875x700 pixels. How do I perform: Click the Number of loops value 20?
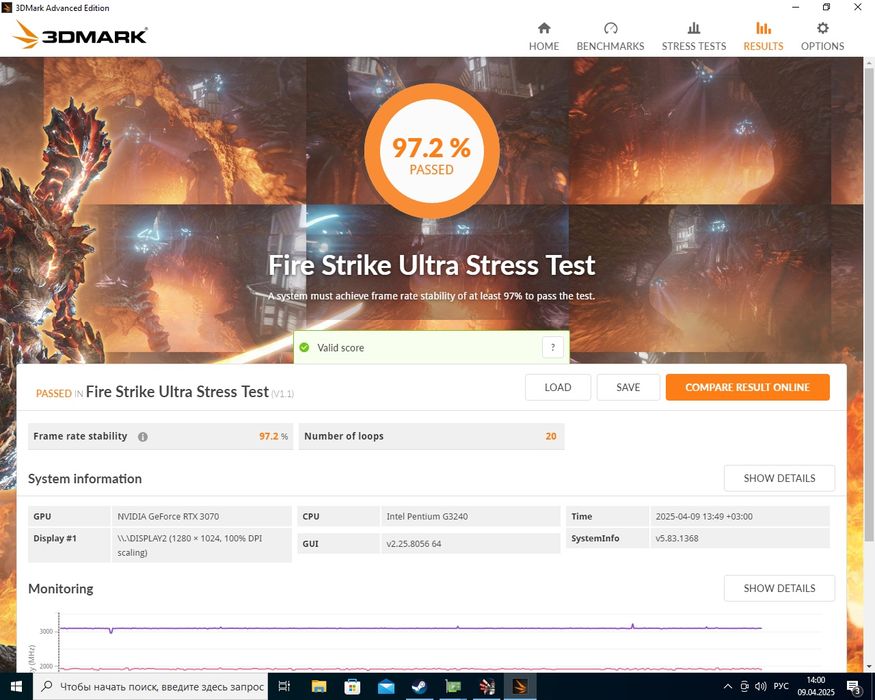pyautogui.click(x=551, y=436)
